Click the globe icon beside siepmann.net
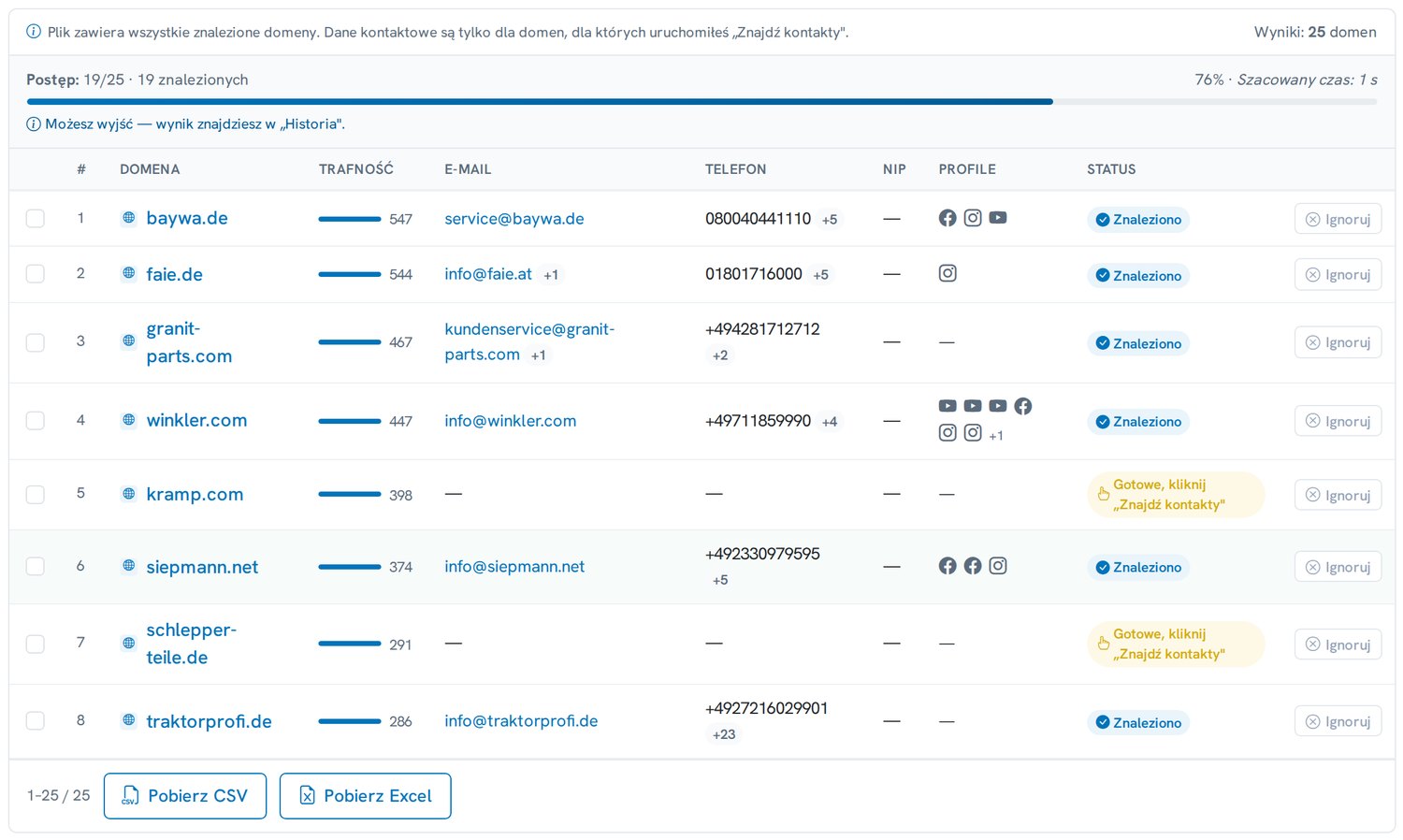The height and width of the screenshot is (840, 1403). point(129,566)
